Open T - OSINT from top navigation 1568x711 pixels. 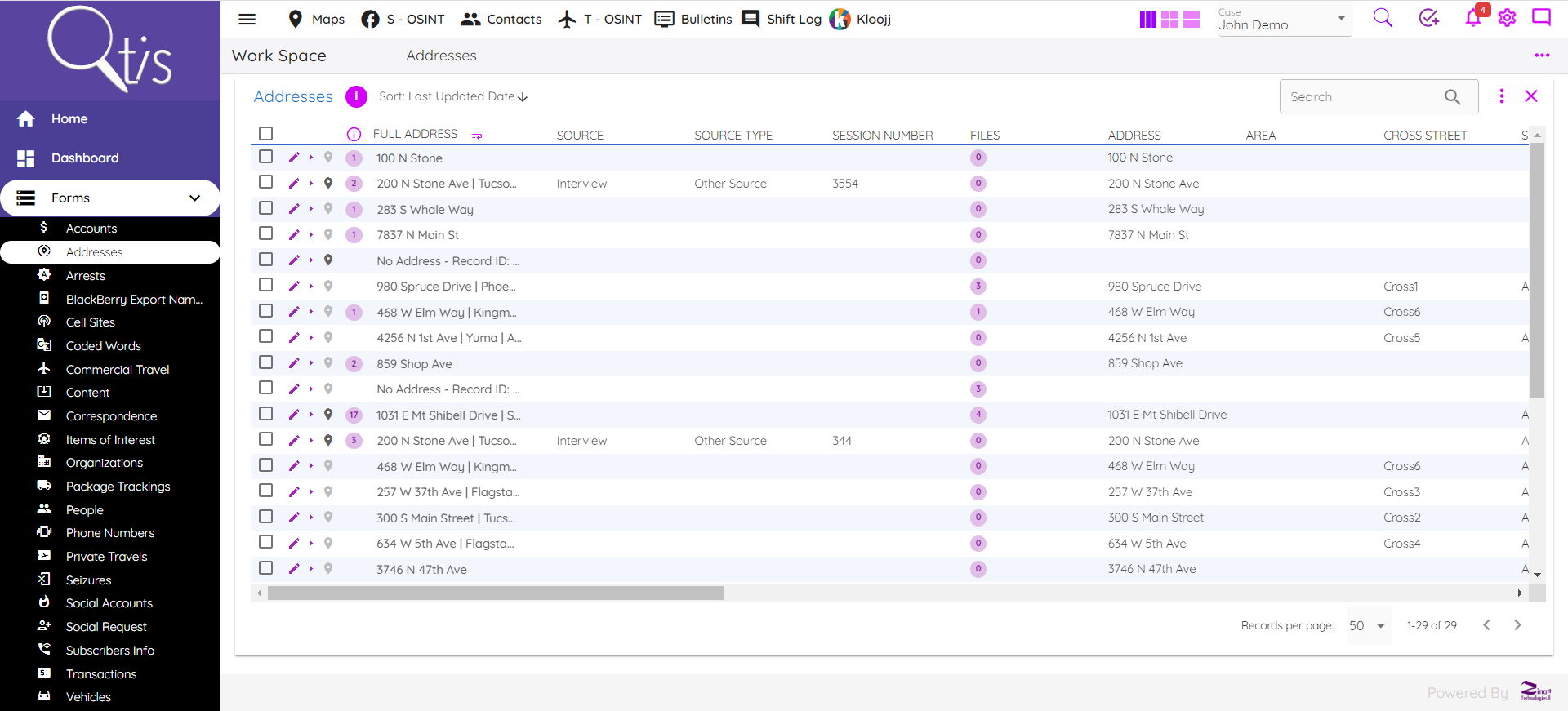coord(599,19)
